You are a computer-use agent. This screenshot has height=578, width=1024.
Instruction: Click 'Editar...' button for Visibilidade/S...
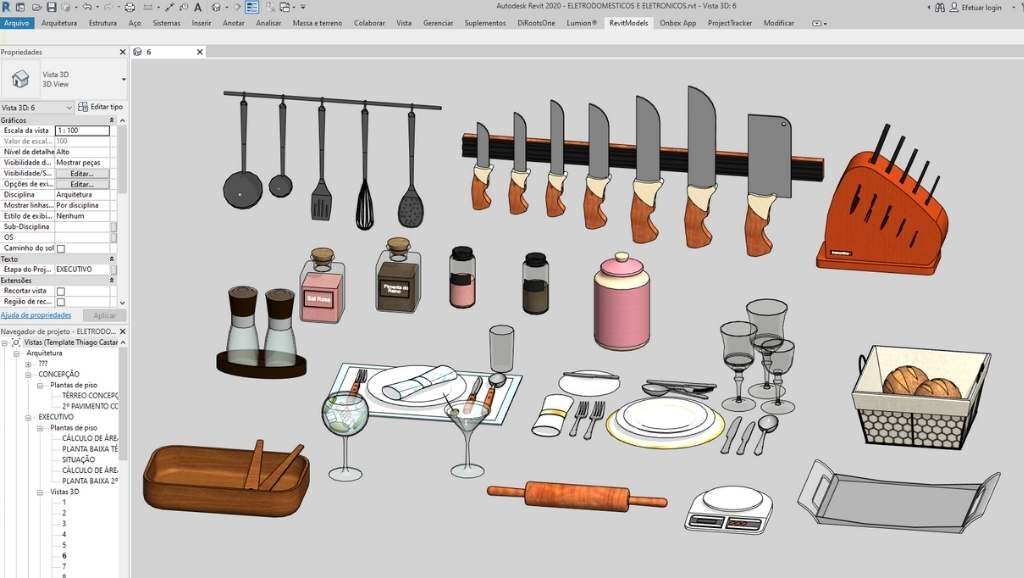81,173
